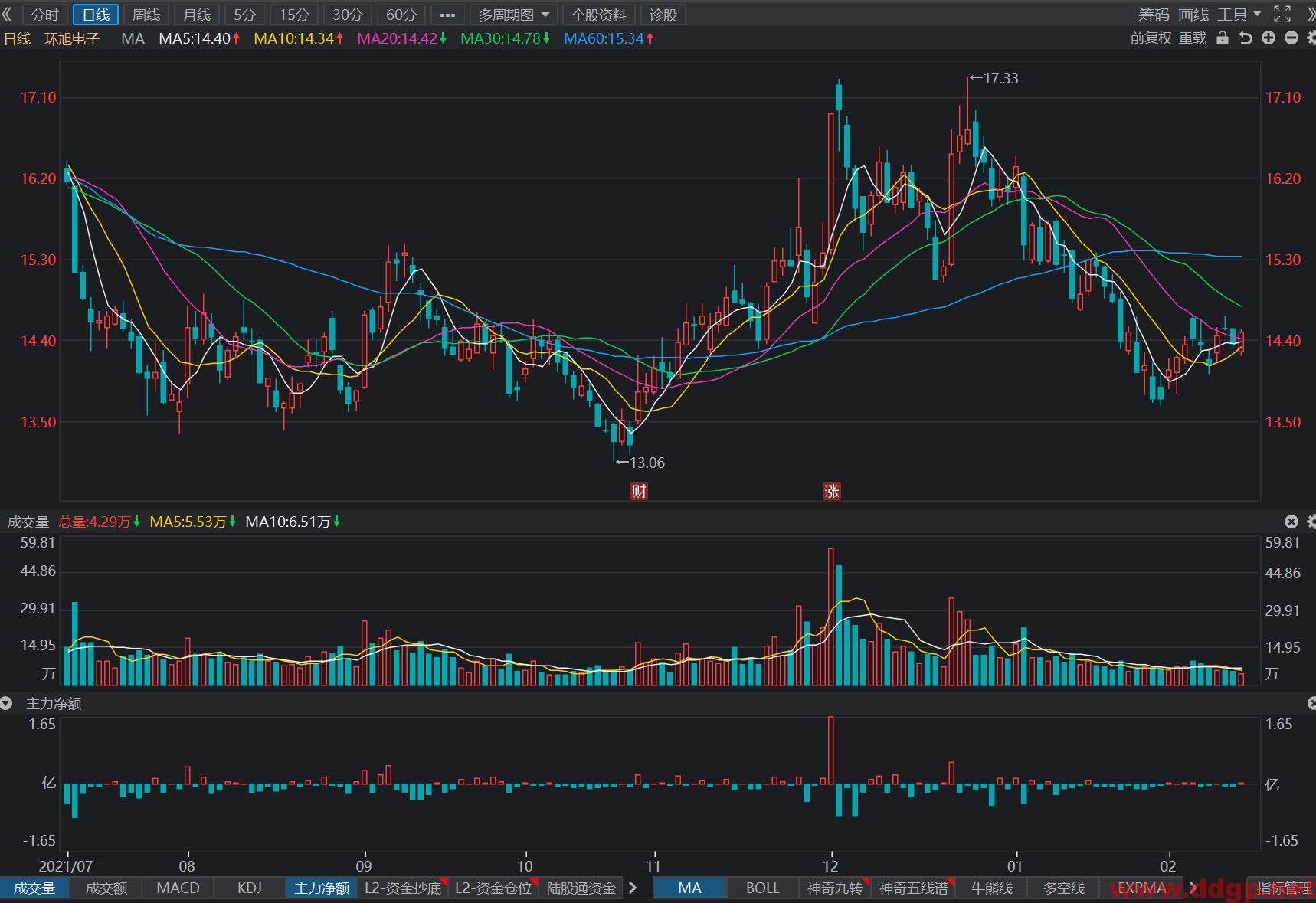Select MA main indicator tab

coord(689,888)
